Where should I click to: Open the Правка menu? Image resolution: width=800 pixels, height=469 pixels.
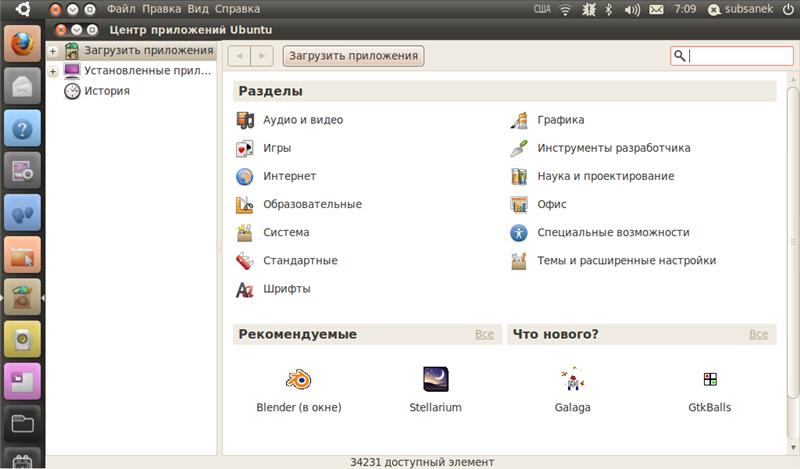click(161, 9)
